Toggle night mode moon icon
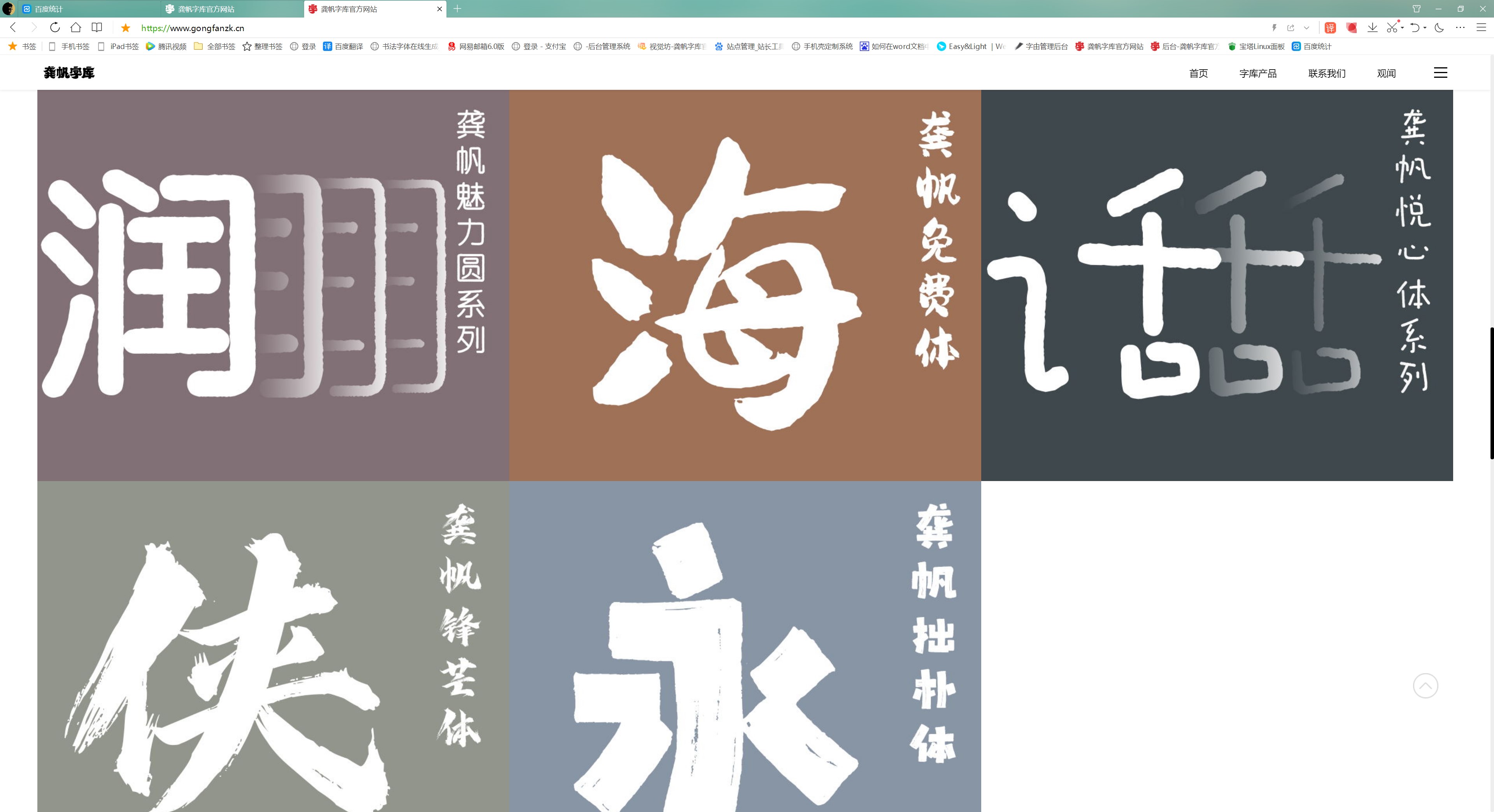1494x812 pixels. point(1439,28)
